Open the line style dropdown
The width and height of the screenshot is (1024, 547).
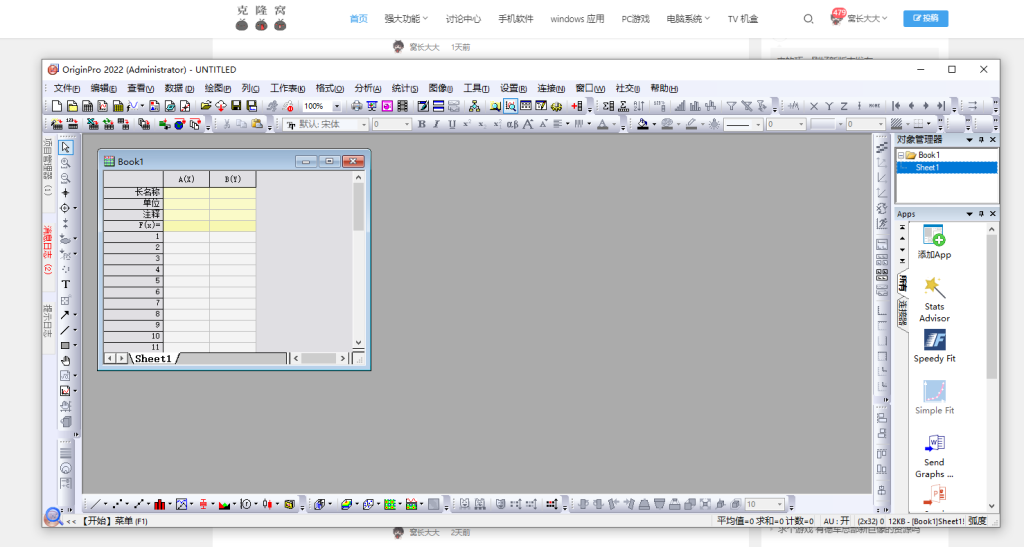click(x=758, y=124)
